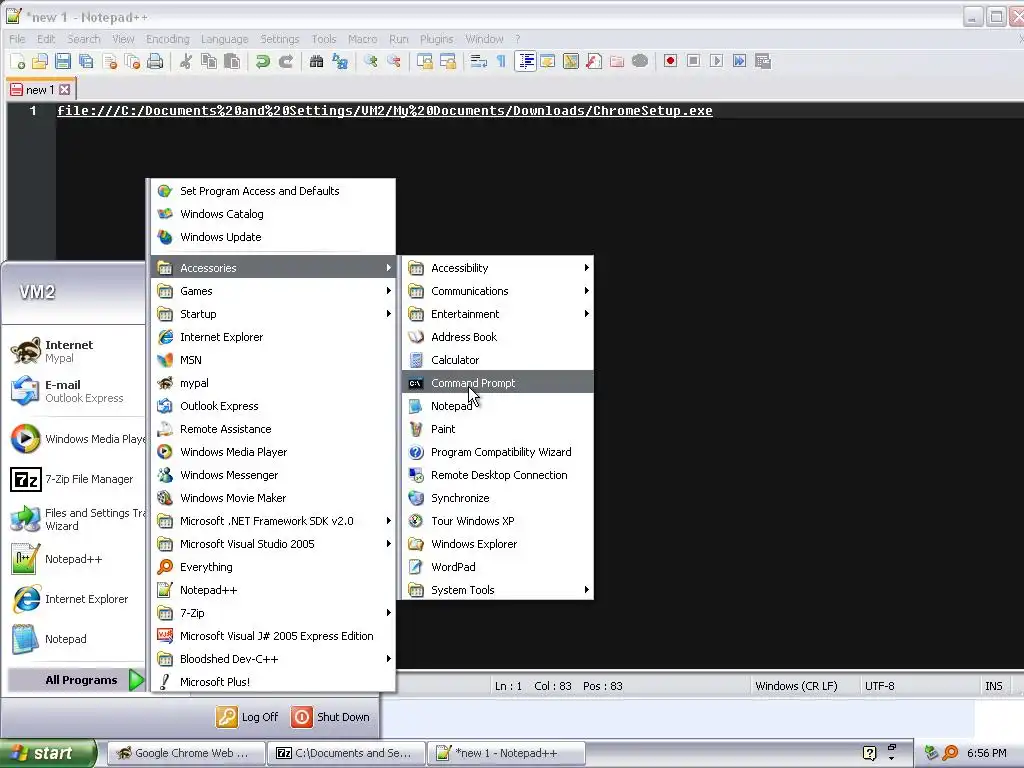
Task: Open the Plugins menu
Action: click(x=436, y=39)
